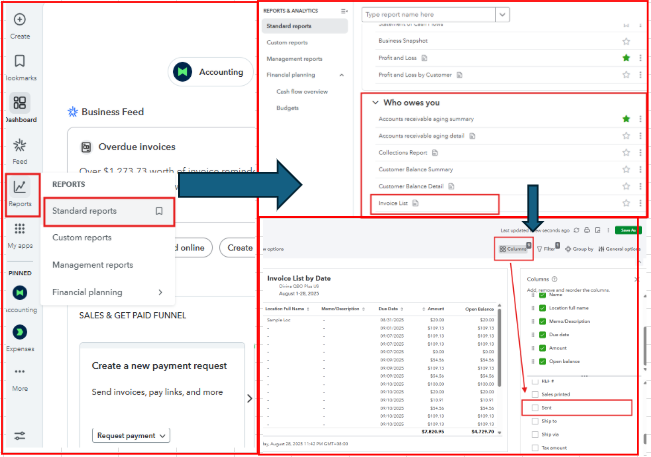The image size is (651, 457).
Task: Select Management reports in the Reports flyout
Action: point(93,265)
